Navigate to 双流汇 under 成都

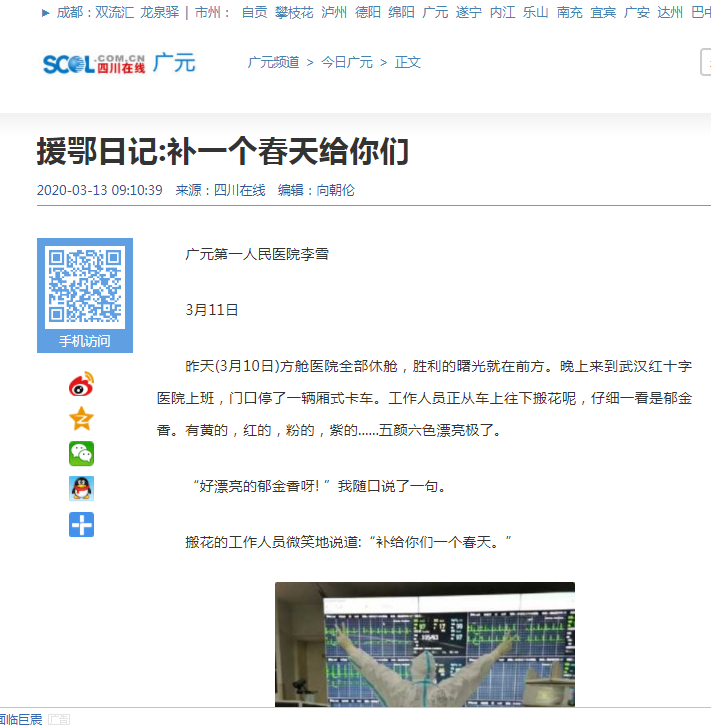(x=114, y=13)
